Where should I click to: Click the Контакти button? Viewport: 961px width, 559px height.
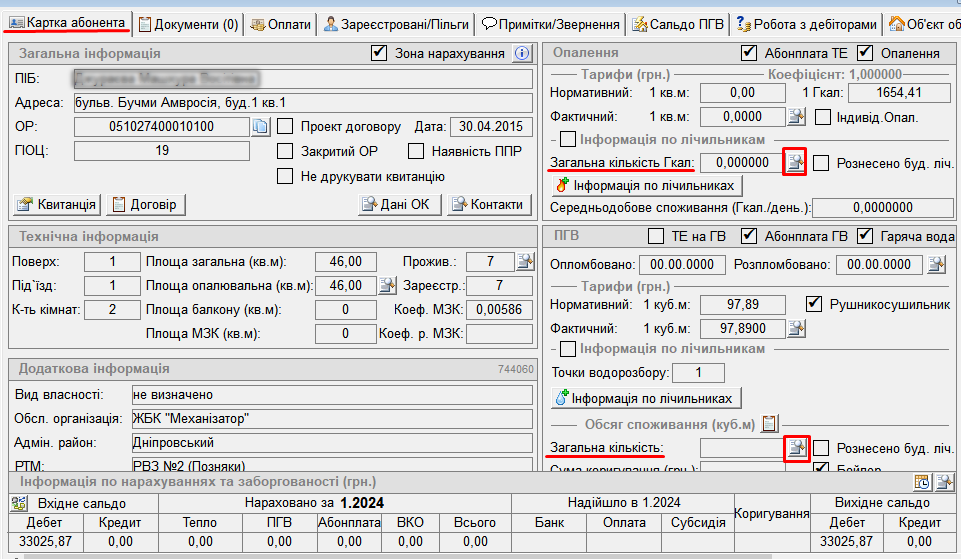tap(488, 204)
